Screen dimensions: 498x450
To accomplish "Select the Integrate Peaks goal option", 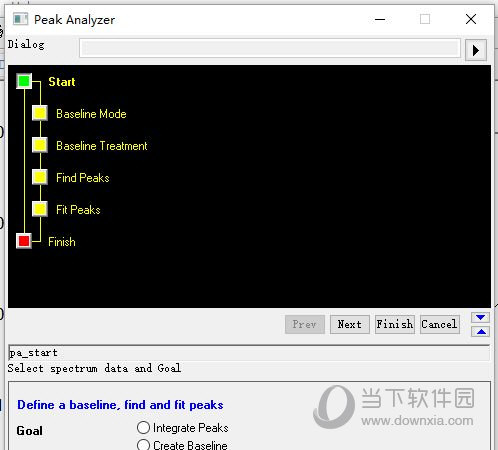I will pyautogui.click(x=183, y=428).
